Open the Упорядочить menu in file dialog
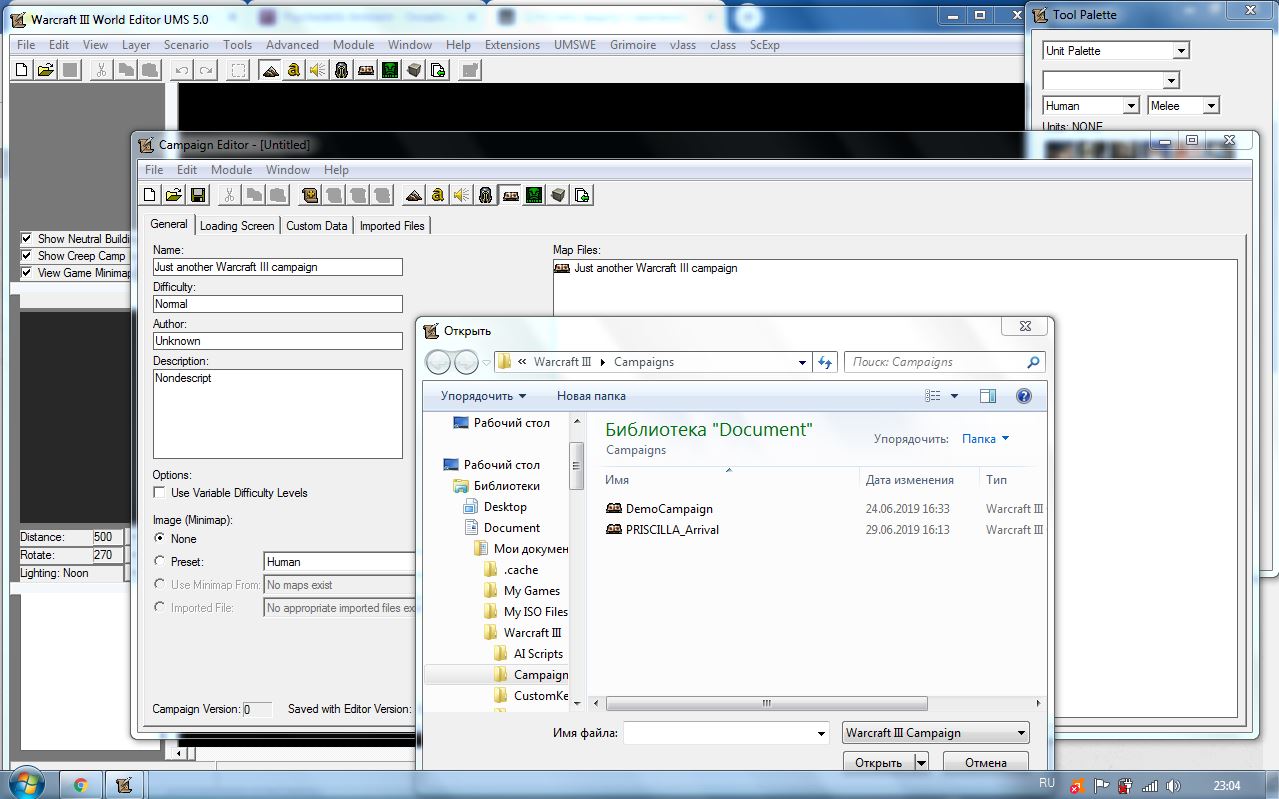1279x799 pixels. click(x=483, y=396)
